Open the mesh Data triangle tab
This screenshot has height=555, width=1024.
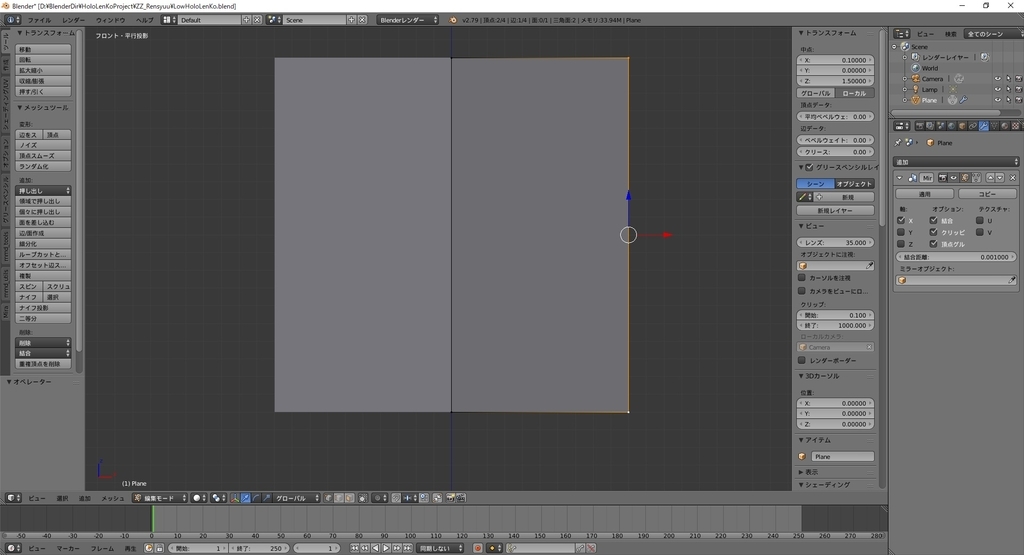click(x=995, y=126)
